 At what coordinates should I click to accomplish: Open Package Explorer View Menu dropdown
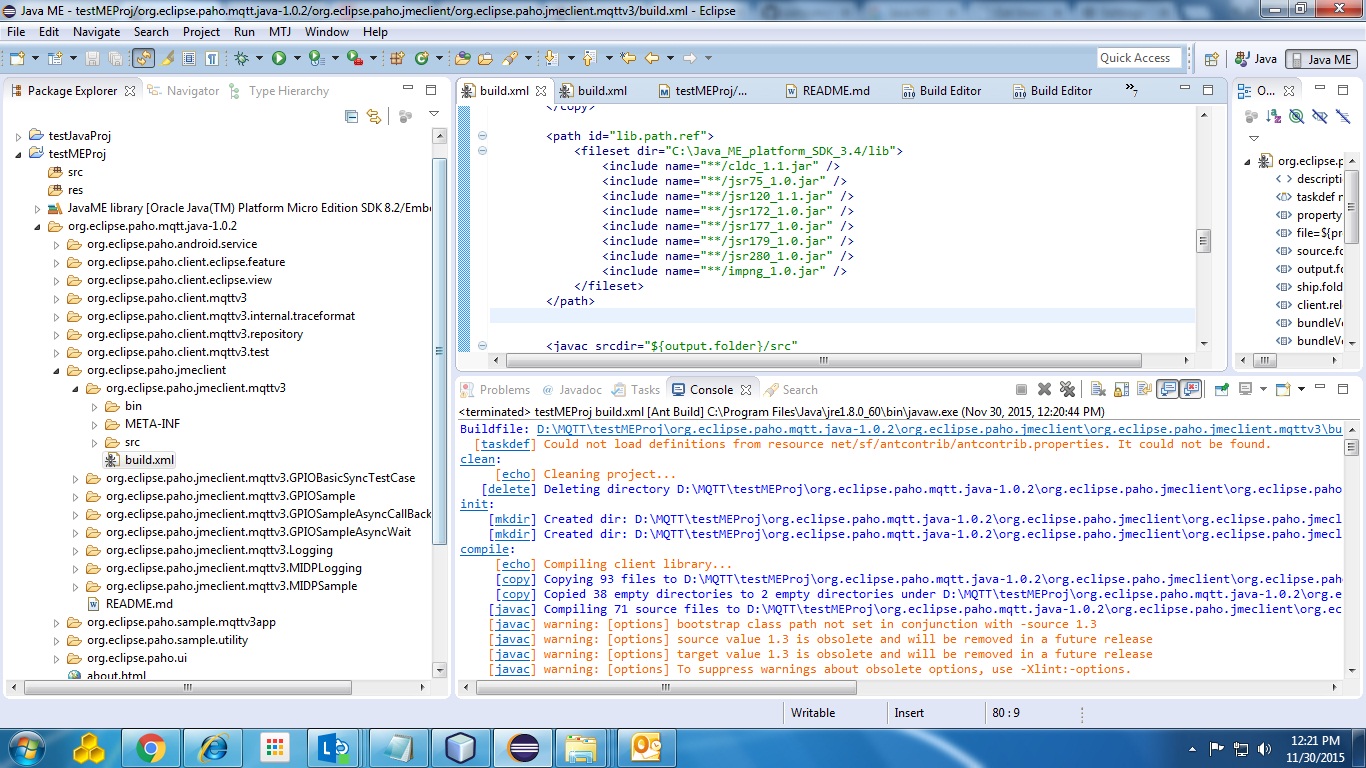434,116
